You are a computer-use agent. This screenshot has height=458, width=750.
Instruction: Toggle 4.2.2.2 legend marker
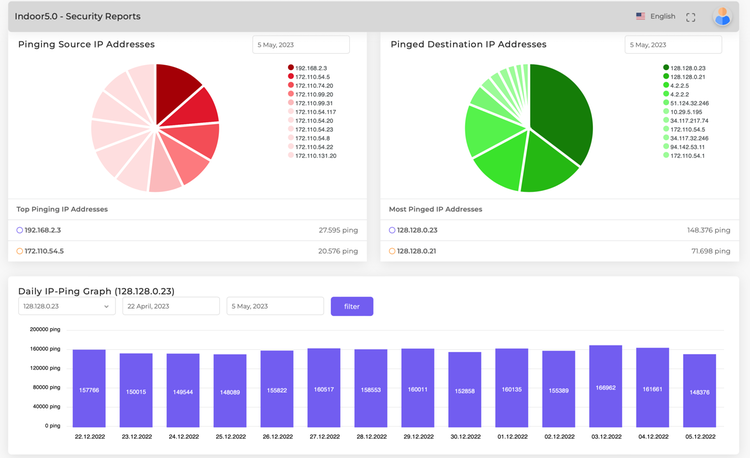666,94
